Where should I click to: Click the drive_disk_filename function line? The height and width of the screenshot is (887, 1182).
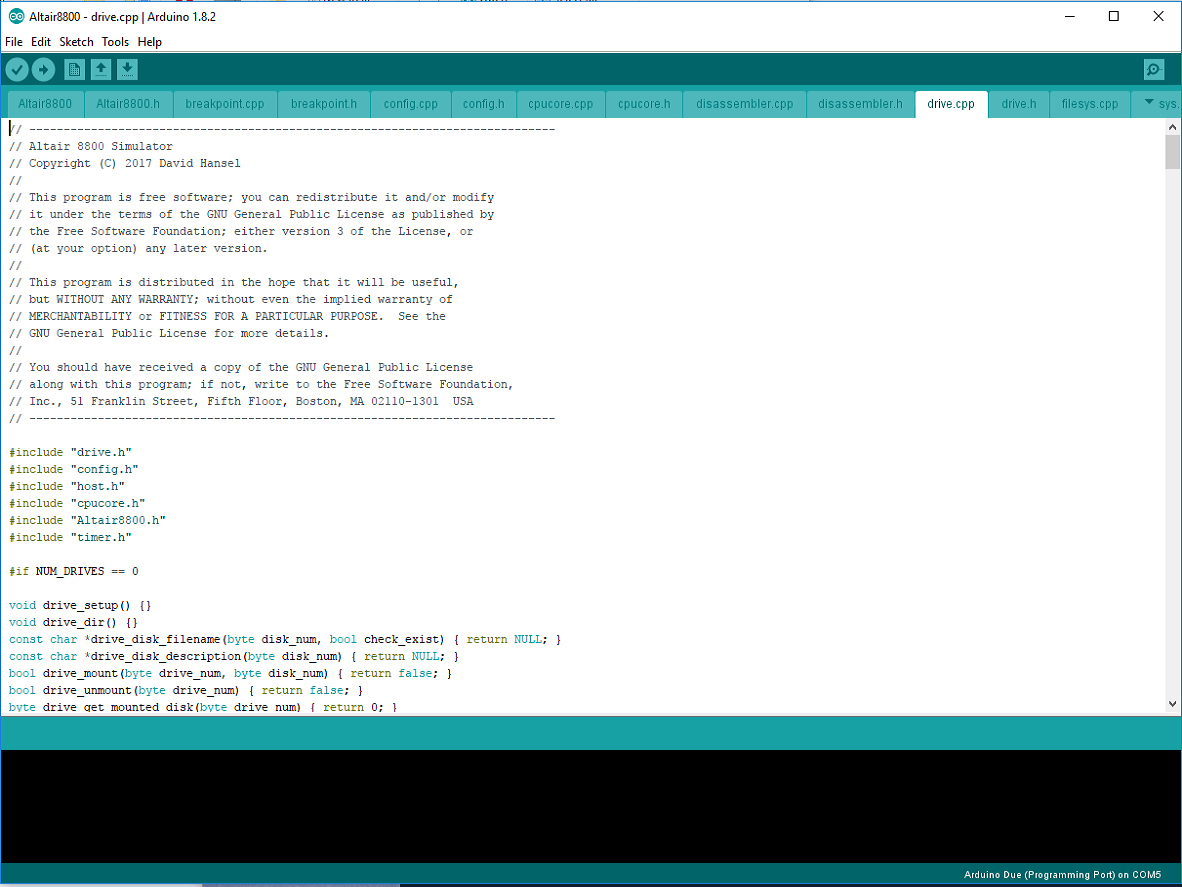[285, 640]
